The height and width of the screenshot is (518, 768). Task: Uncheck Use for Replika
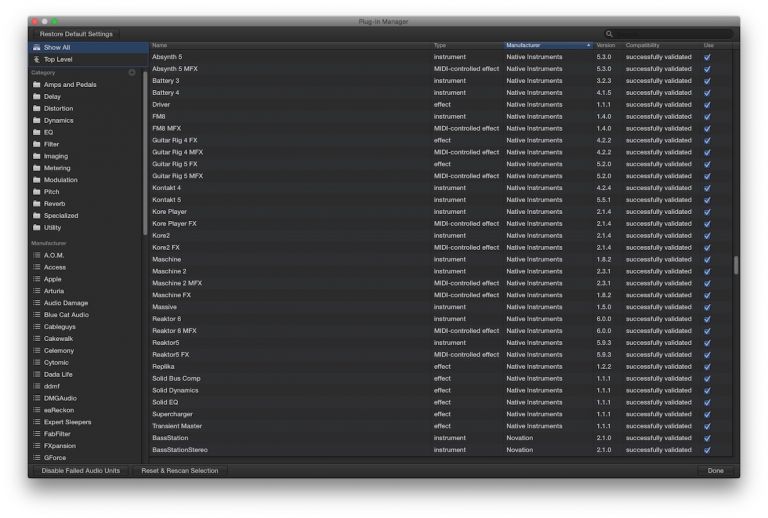tap(707, 366)
